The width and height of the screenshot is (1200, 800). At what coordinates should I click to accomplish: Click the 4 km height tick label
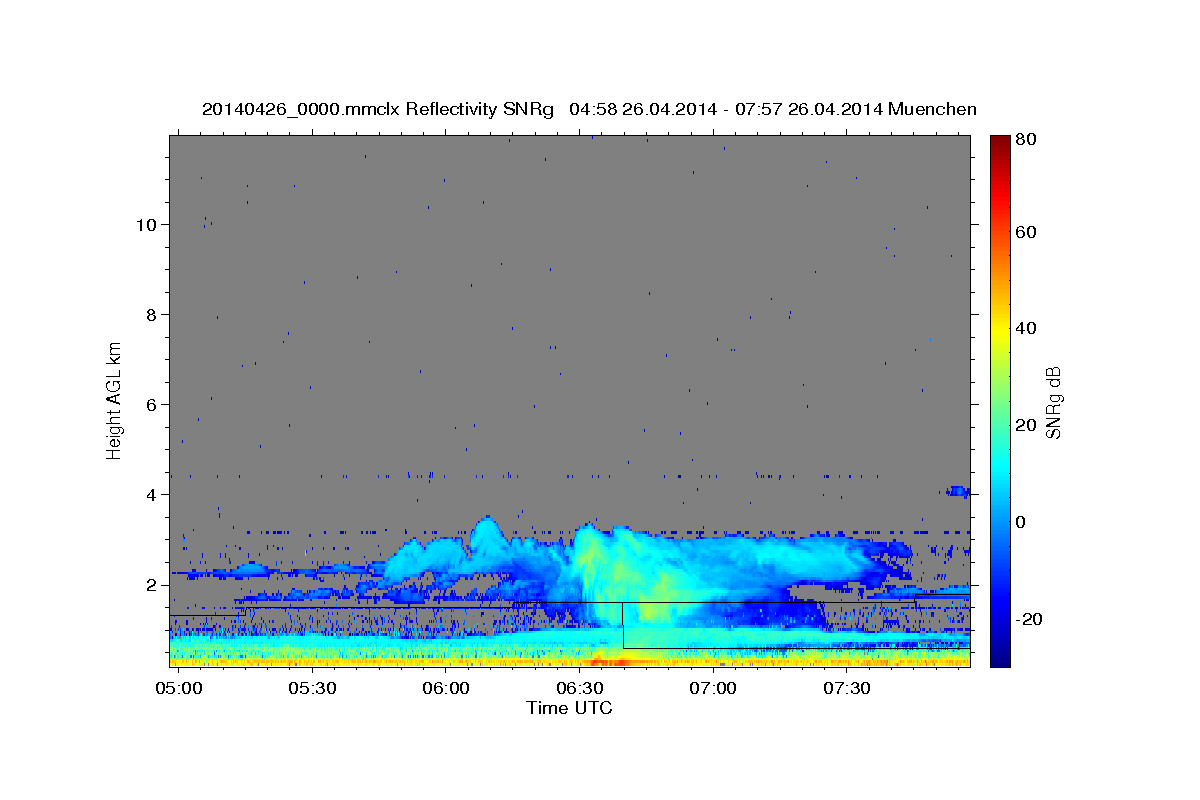click(150, 494)
